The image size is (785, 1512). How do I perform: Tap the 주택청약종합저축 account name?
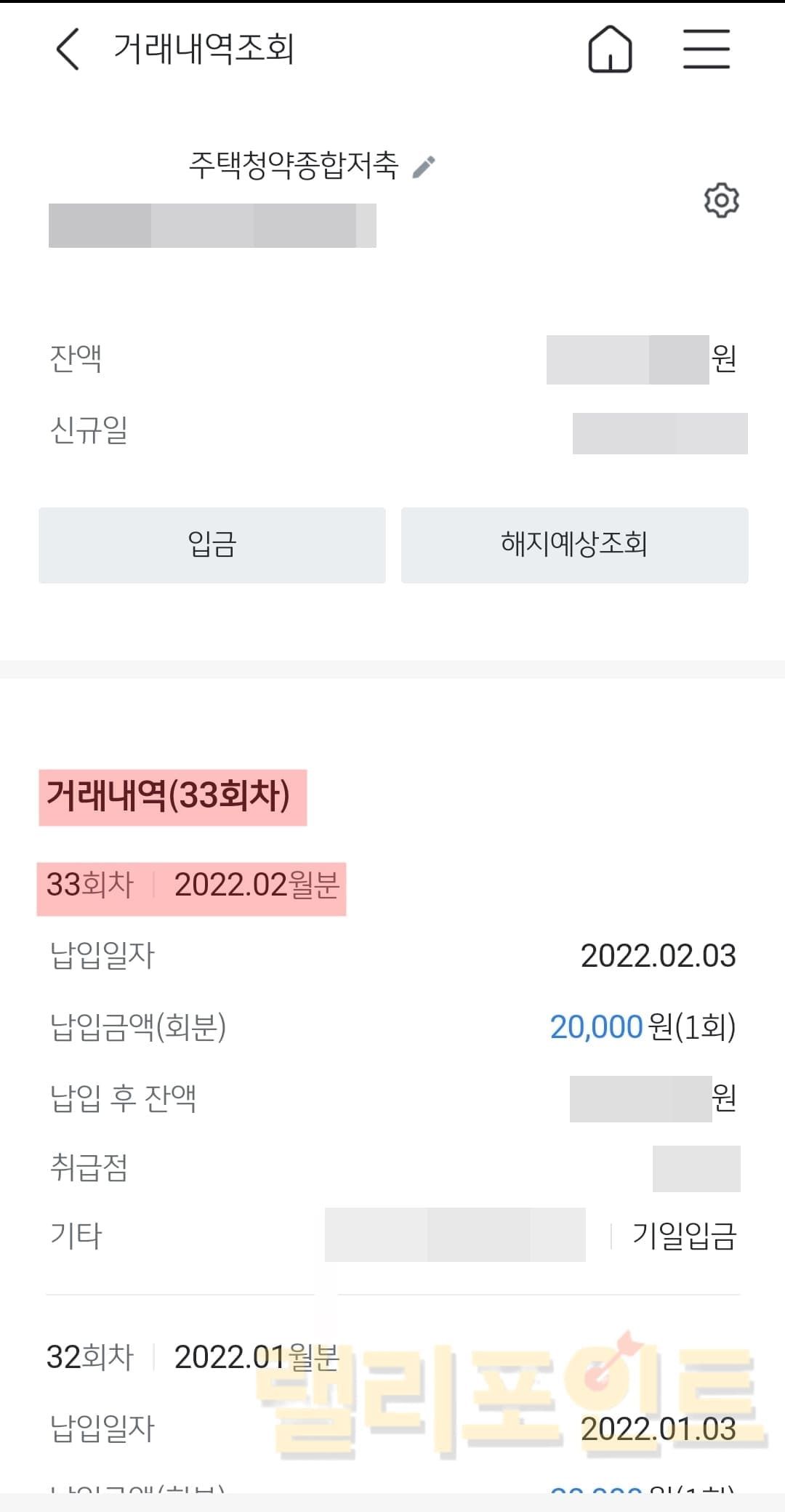pyautogui.click(x=294, y=166)
